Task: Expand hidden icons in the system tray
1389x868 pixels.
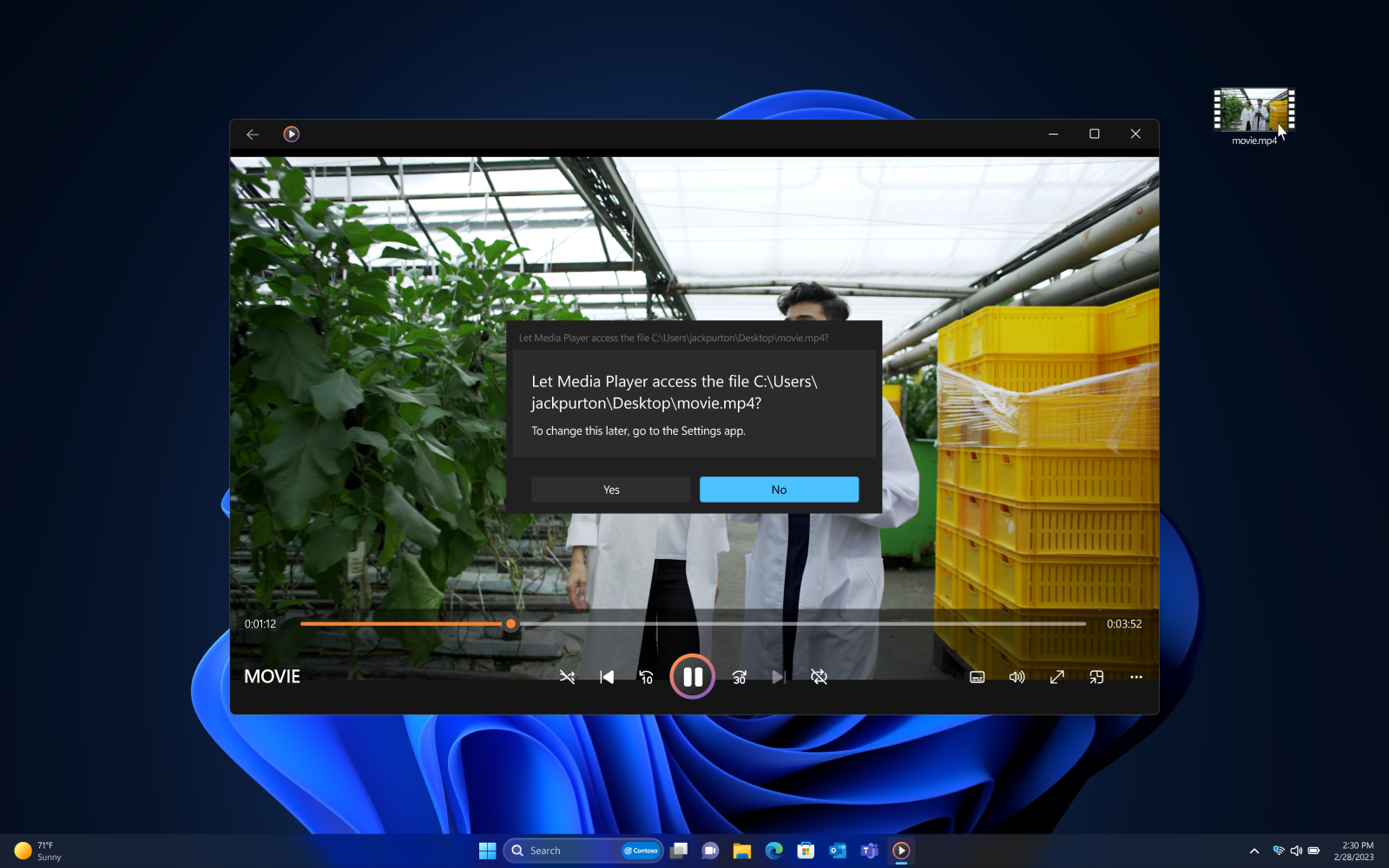Action: click(1254, 851)
